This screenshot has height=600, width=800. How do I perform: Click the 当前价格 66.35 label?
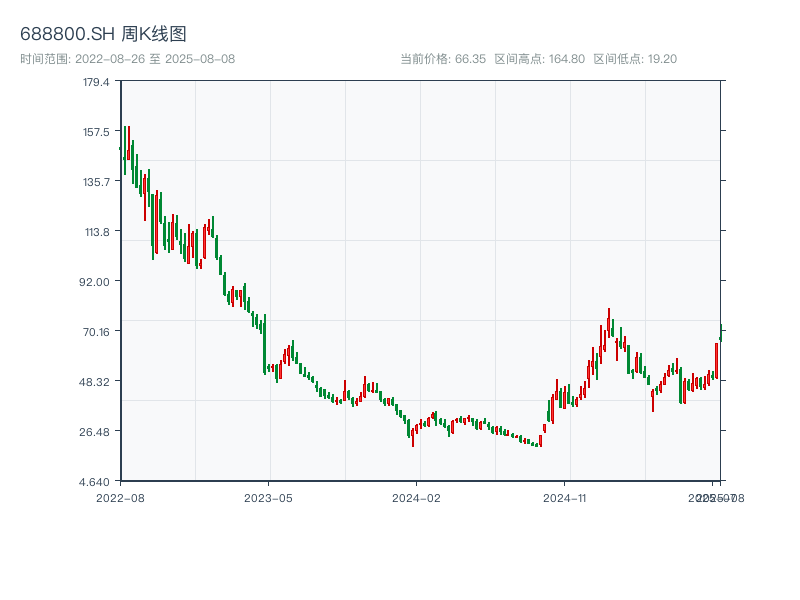[442, 59]
